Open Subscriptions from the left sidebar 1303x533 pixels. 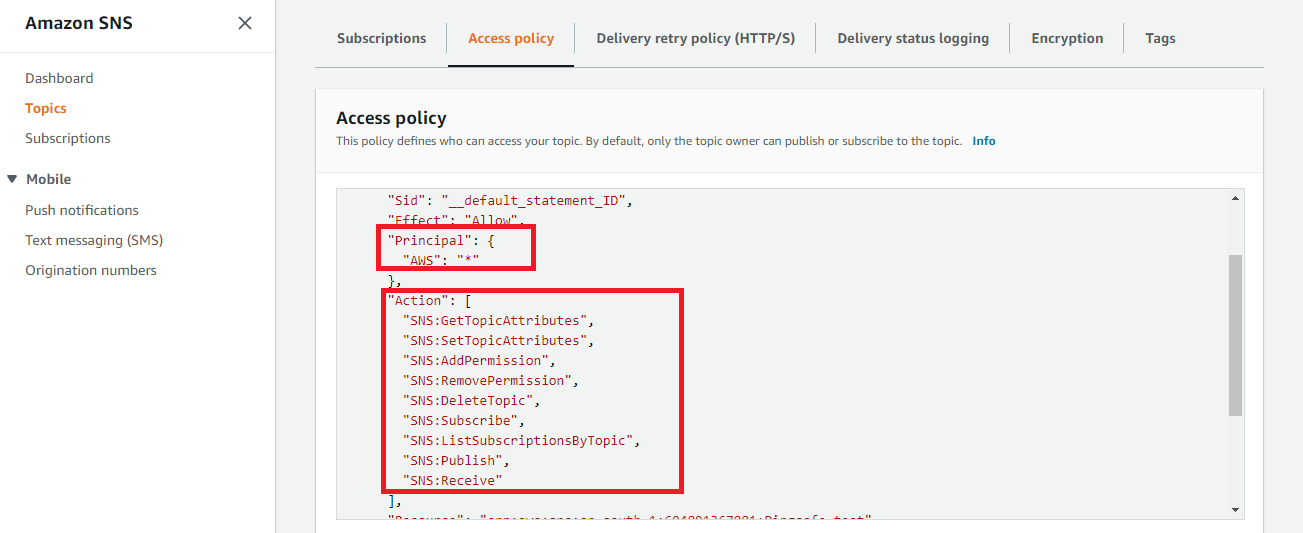(68, 138)
